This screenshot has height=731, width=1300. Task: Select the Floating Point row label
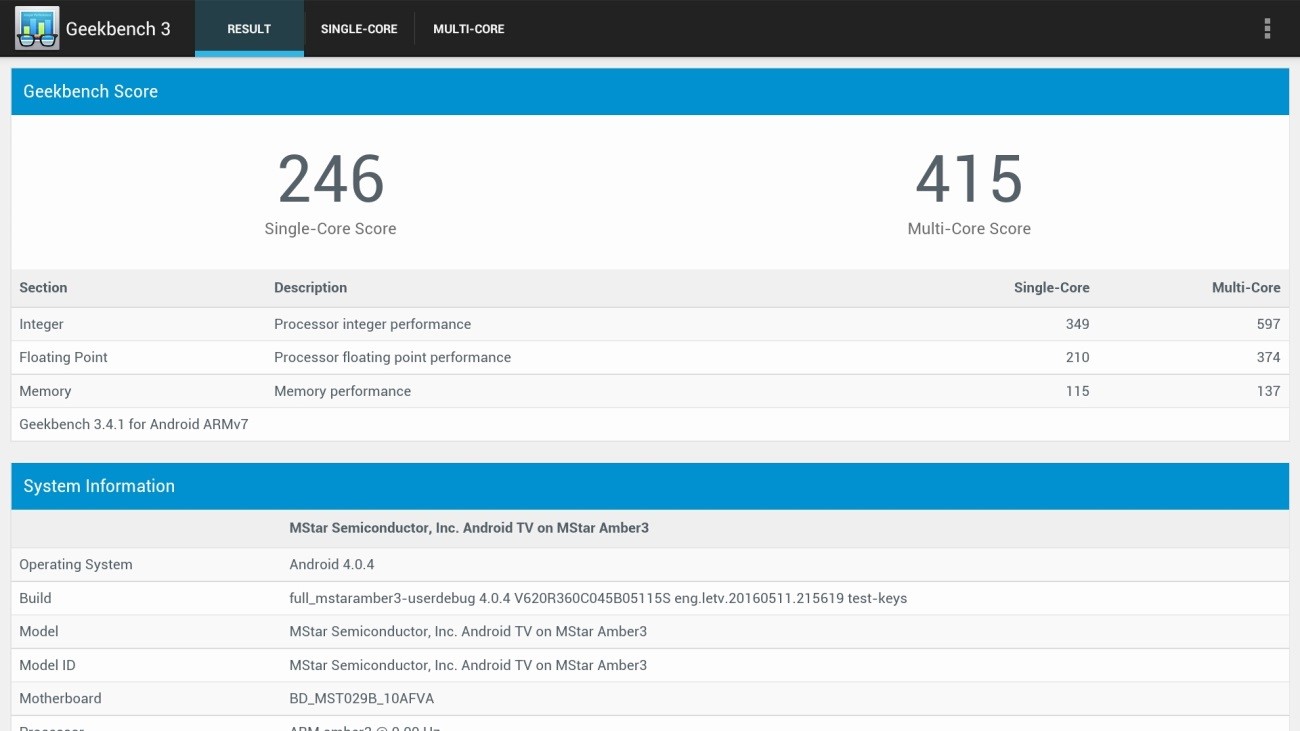point(63,357)
